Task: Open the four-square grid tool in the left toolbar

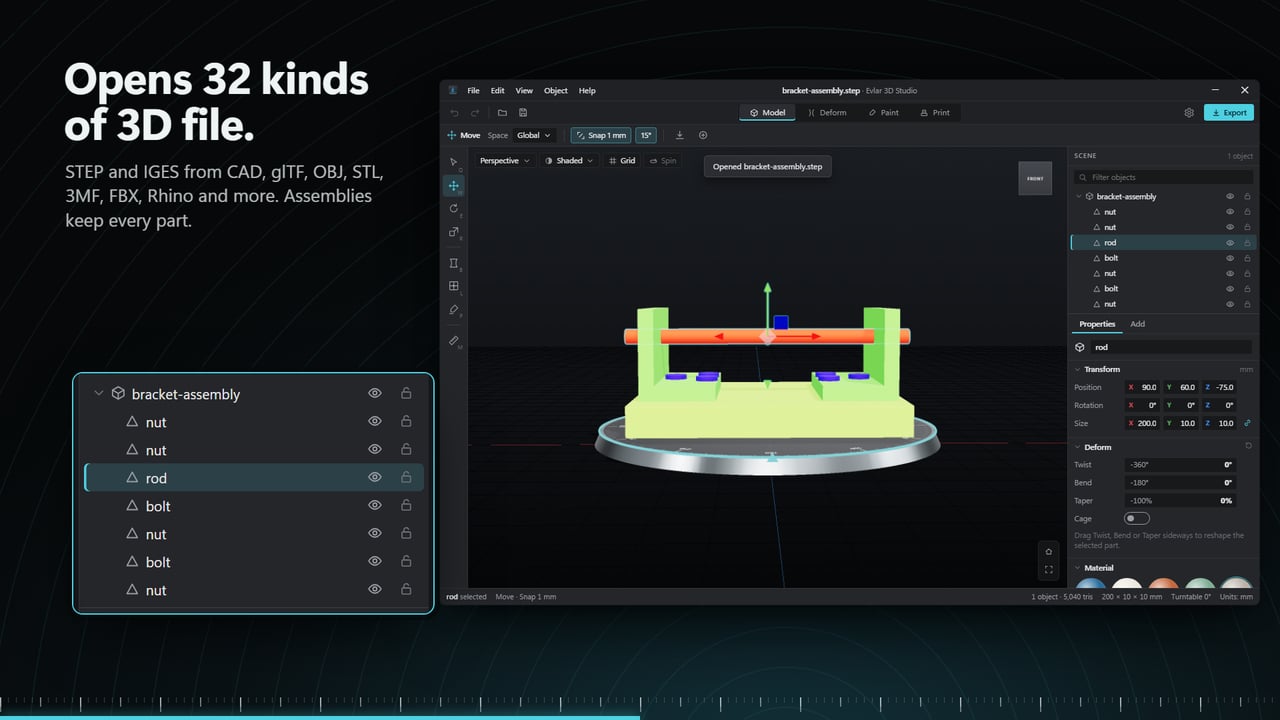Action: [x=454, y=286]
